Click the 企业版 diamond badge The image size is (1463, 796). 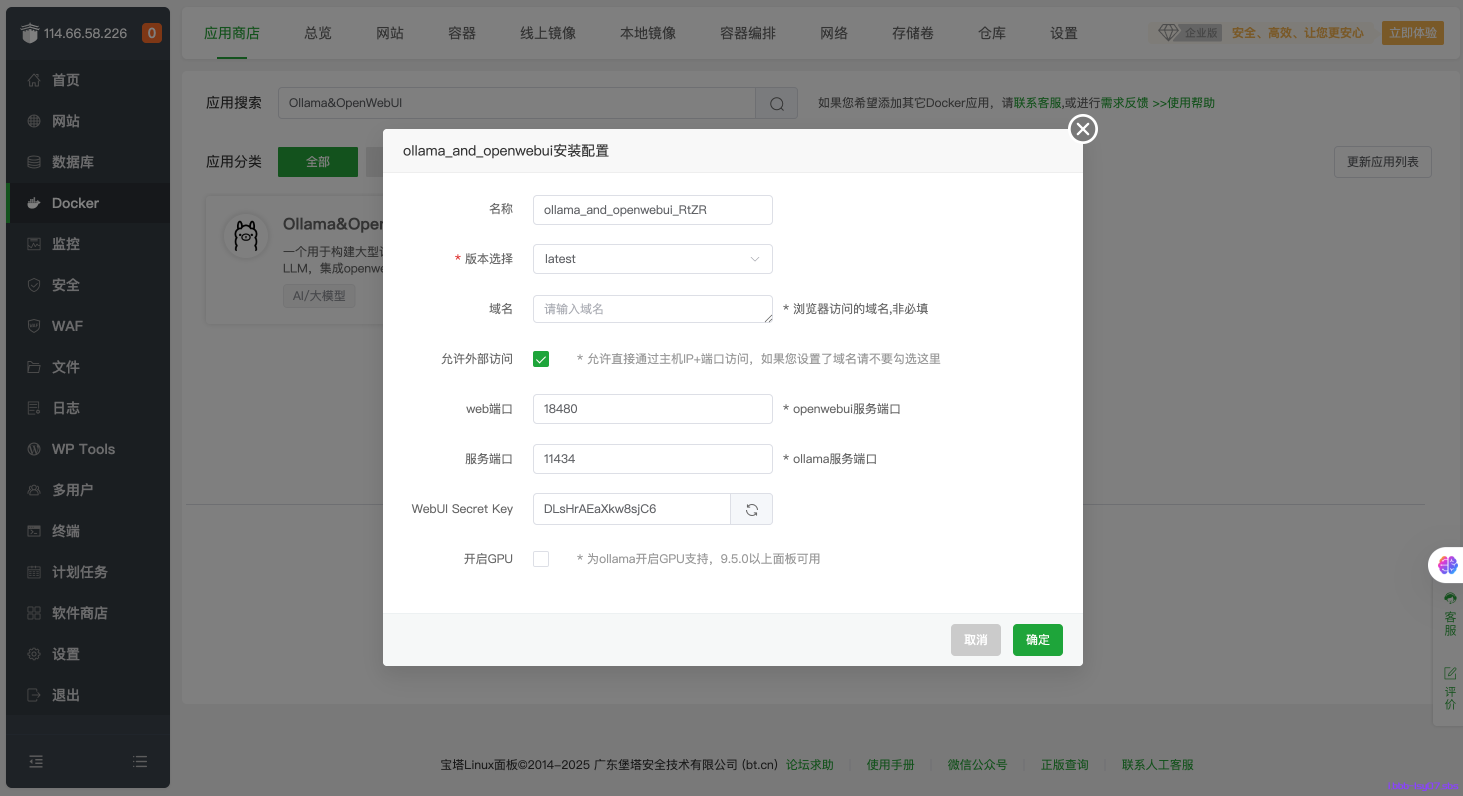tap(1189, 33)
